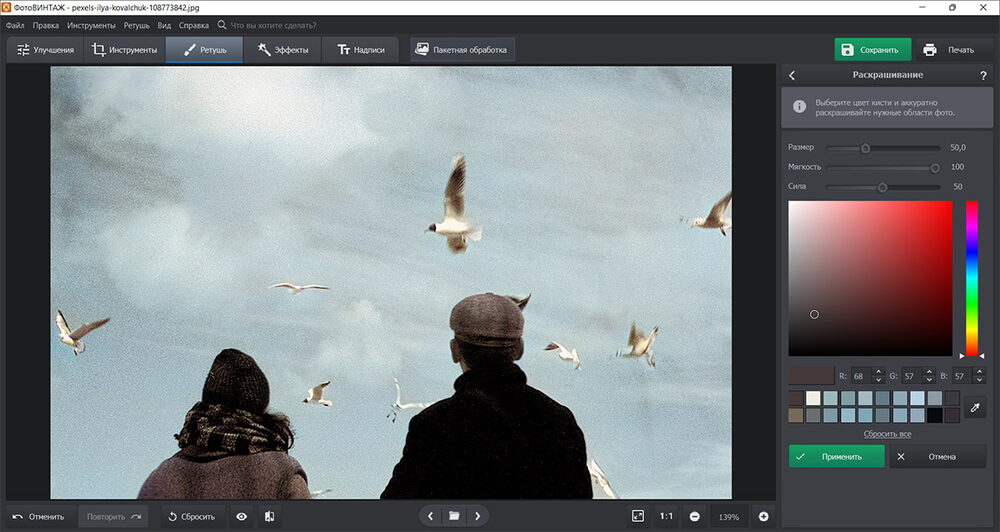Click the fit-to-screen icon
This screenshot has width=1000, height=532.
click(x=638, y=516)
